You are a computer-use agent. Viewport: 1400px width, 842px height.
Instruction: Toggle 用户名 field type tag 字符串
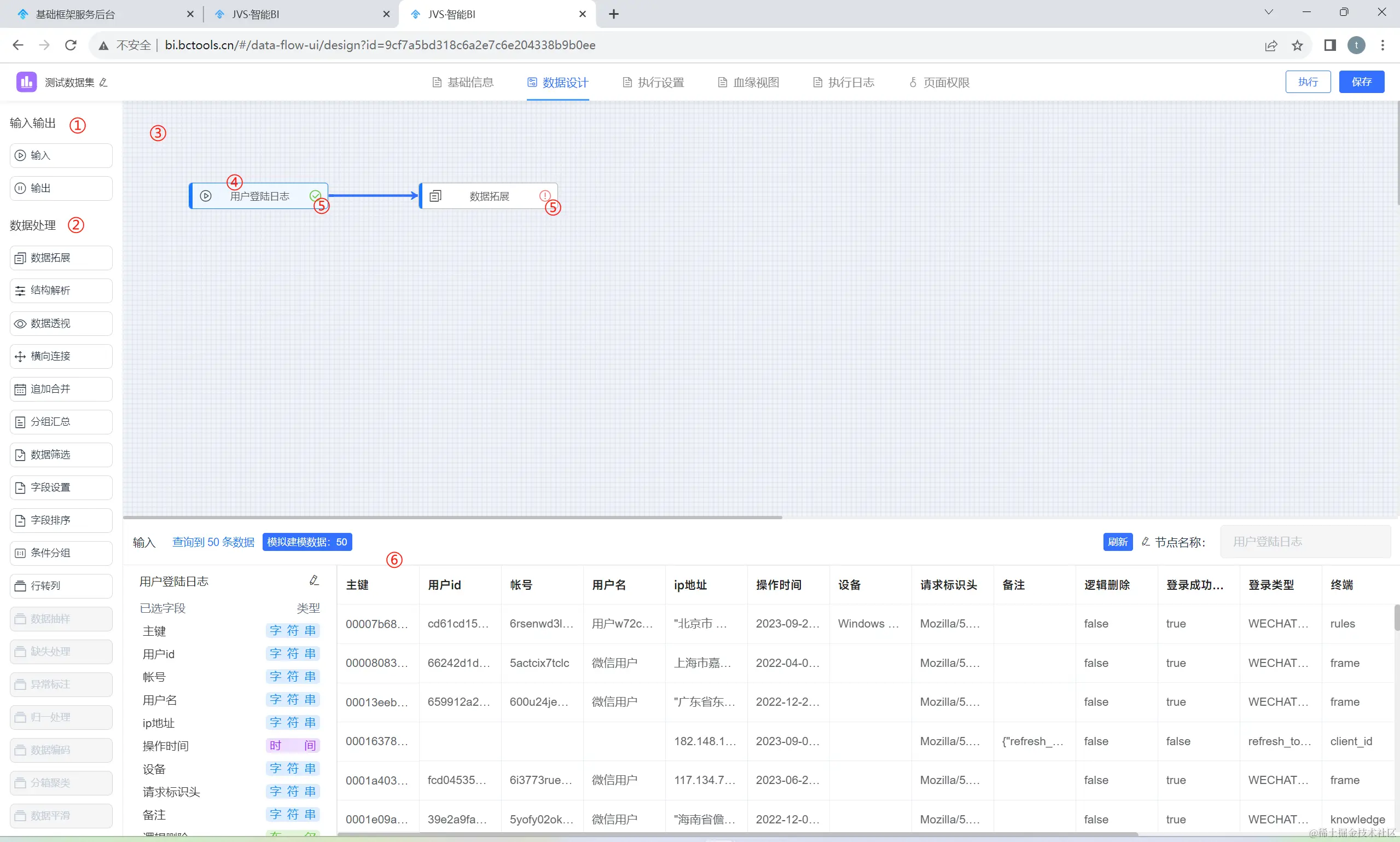tap(293, 700)
